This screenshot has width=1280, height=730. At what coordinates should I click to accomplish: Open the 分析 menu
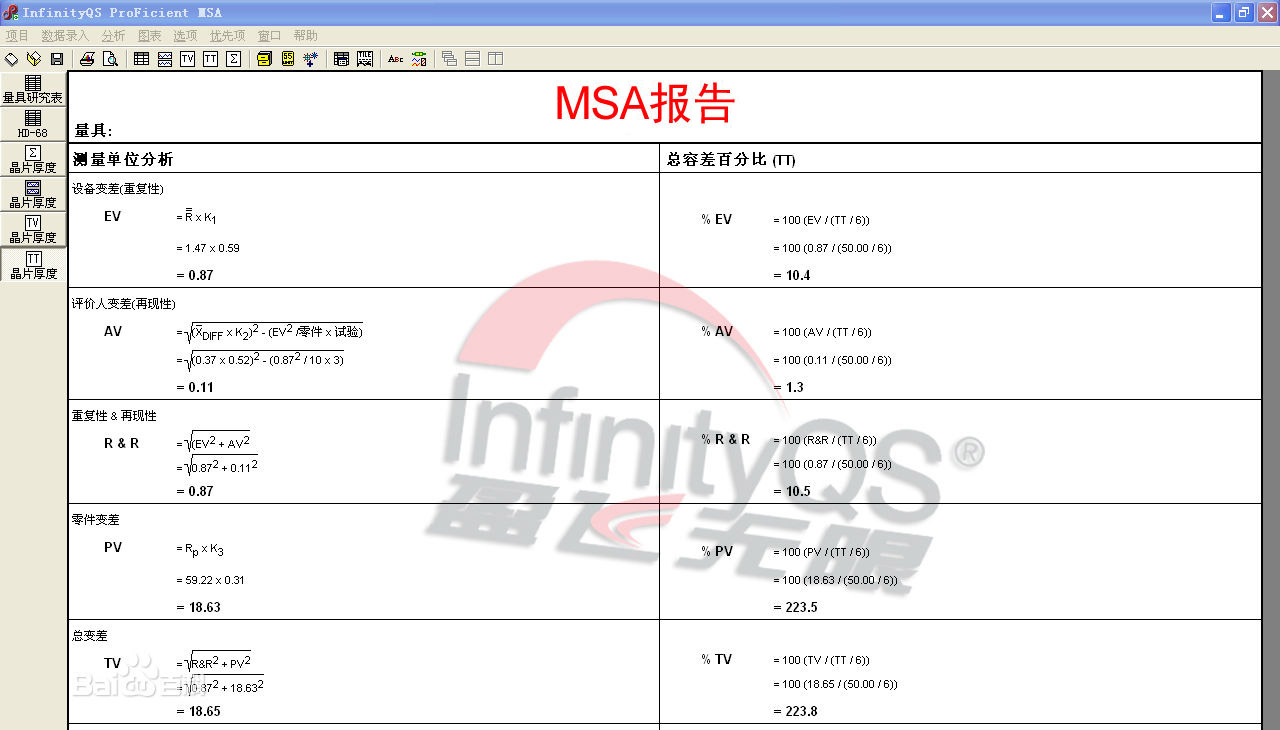coord(113,36)
